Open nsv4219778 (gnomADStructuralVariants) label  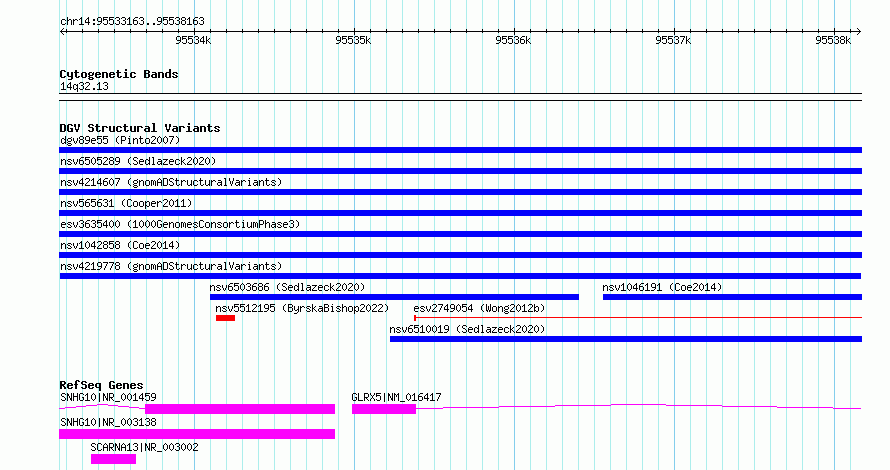[x=171, y=266]
